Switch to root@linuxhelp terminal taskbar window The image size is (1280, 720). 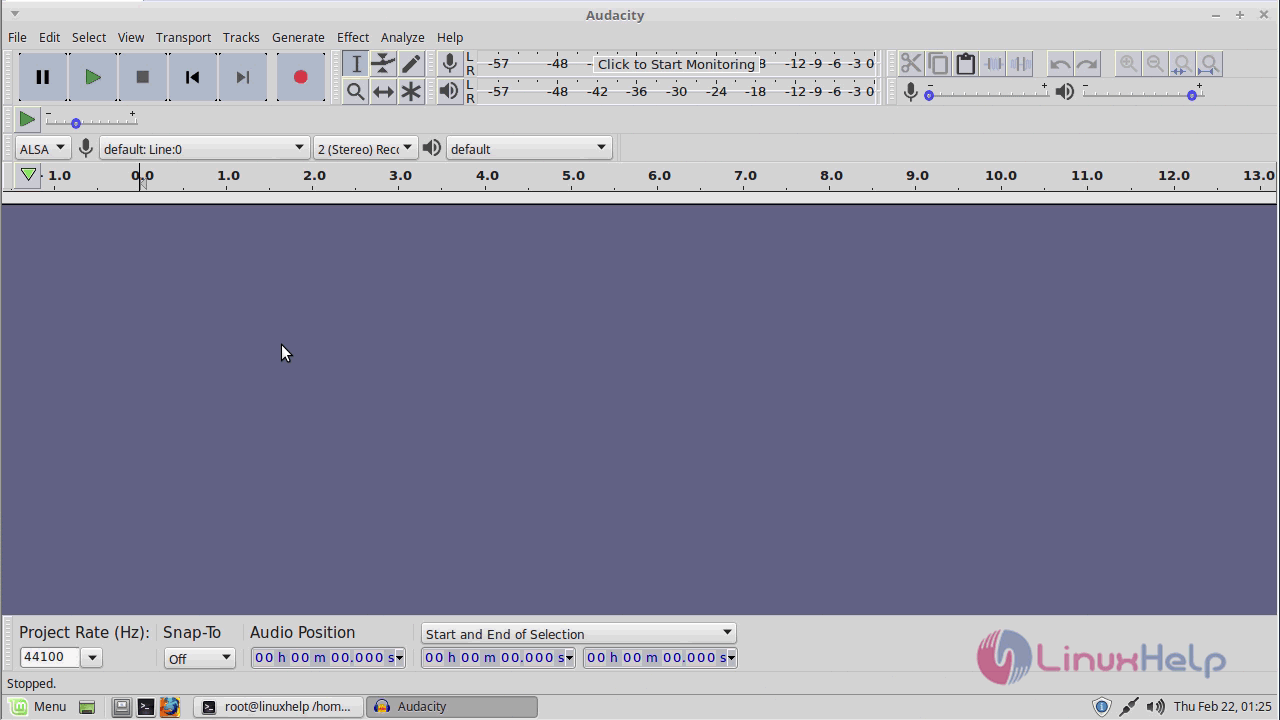pyautogui.click(x=276, y=706)
